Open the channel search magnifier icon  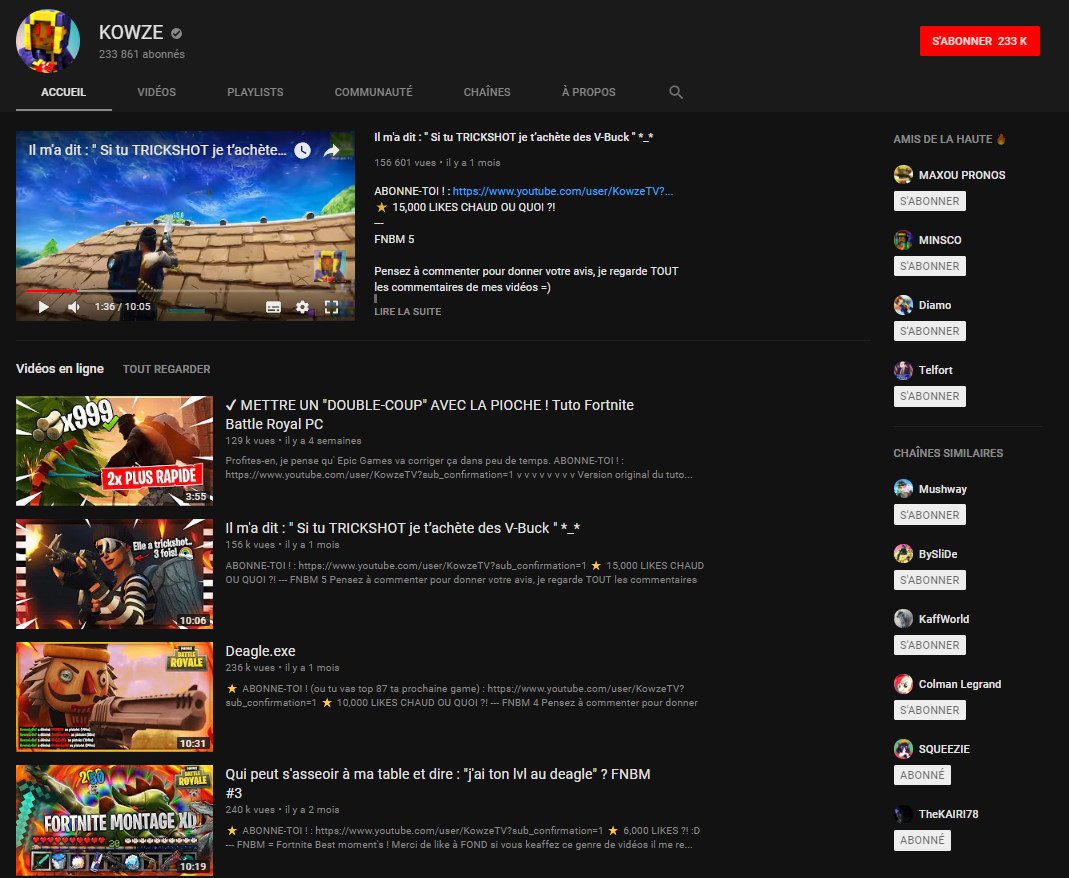point(676,92)
